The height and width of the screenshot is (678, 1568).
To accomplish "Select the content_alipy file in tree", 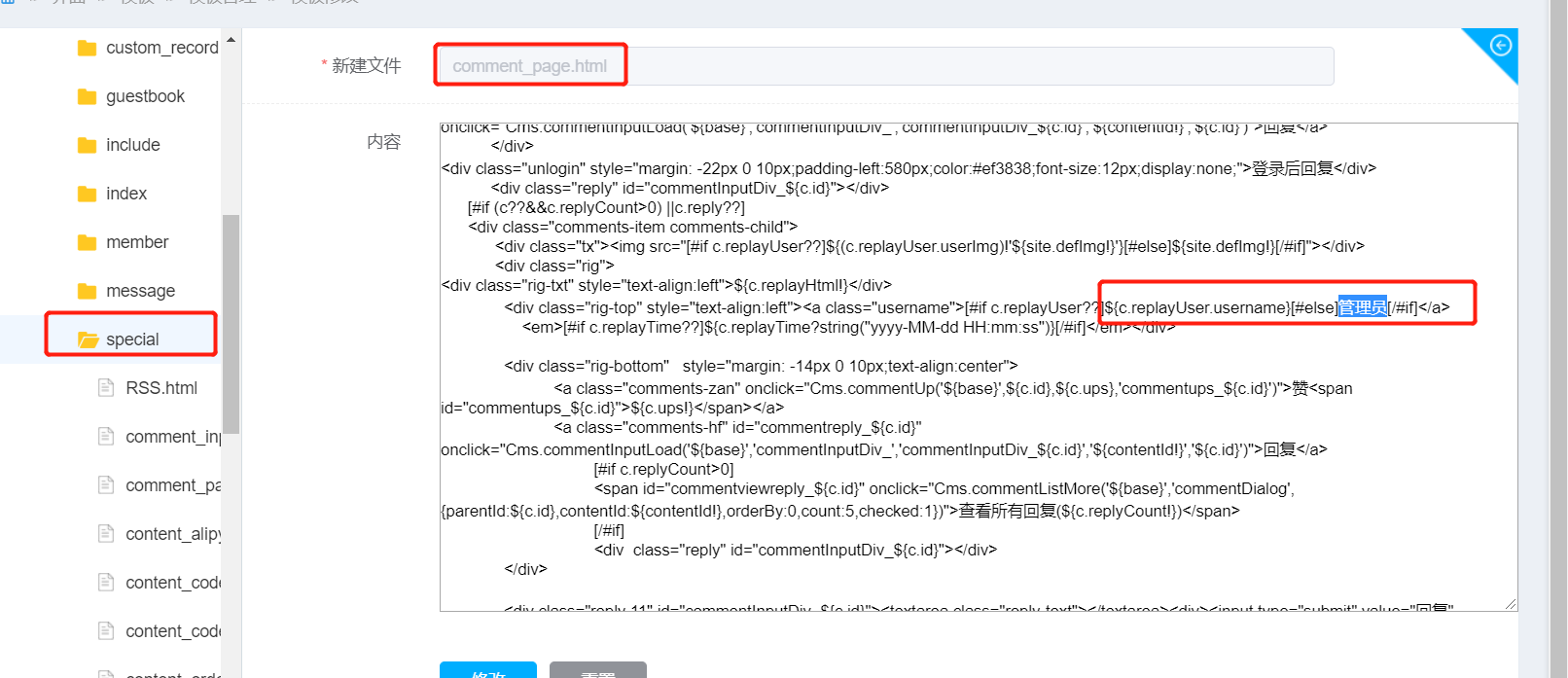I will [173, 534].
